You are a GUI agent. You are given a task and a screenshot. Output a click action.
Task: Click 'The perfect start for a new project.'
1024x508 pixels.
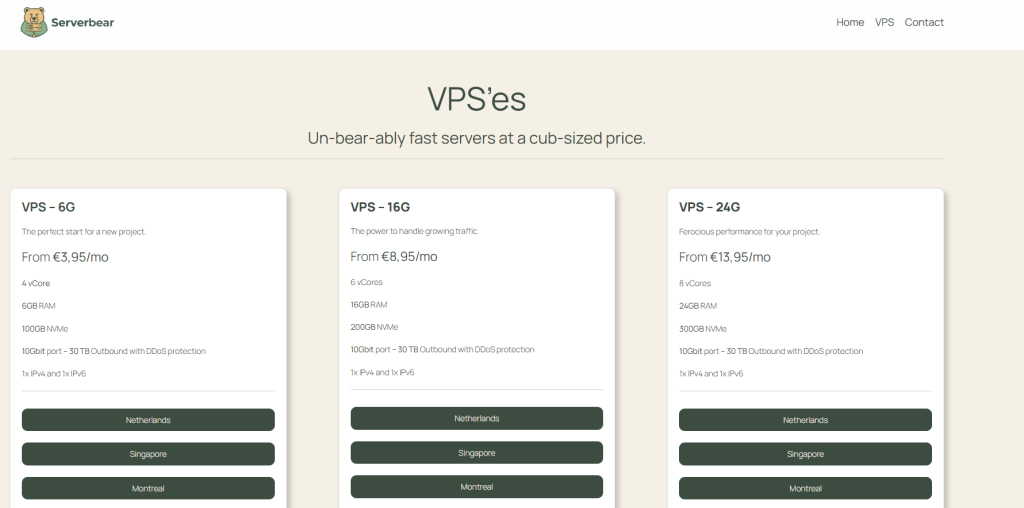coord(84,232)
